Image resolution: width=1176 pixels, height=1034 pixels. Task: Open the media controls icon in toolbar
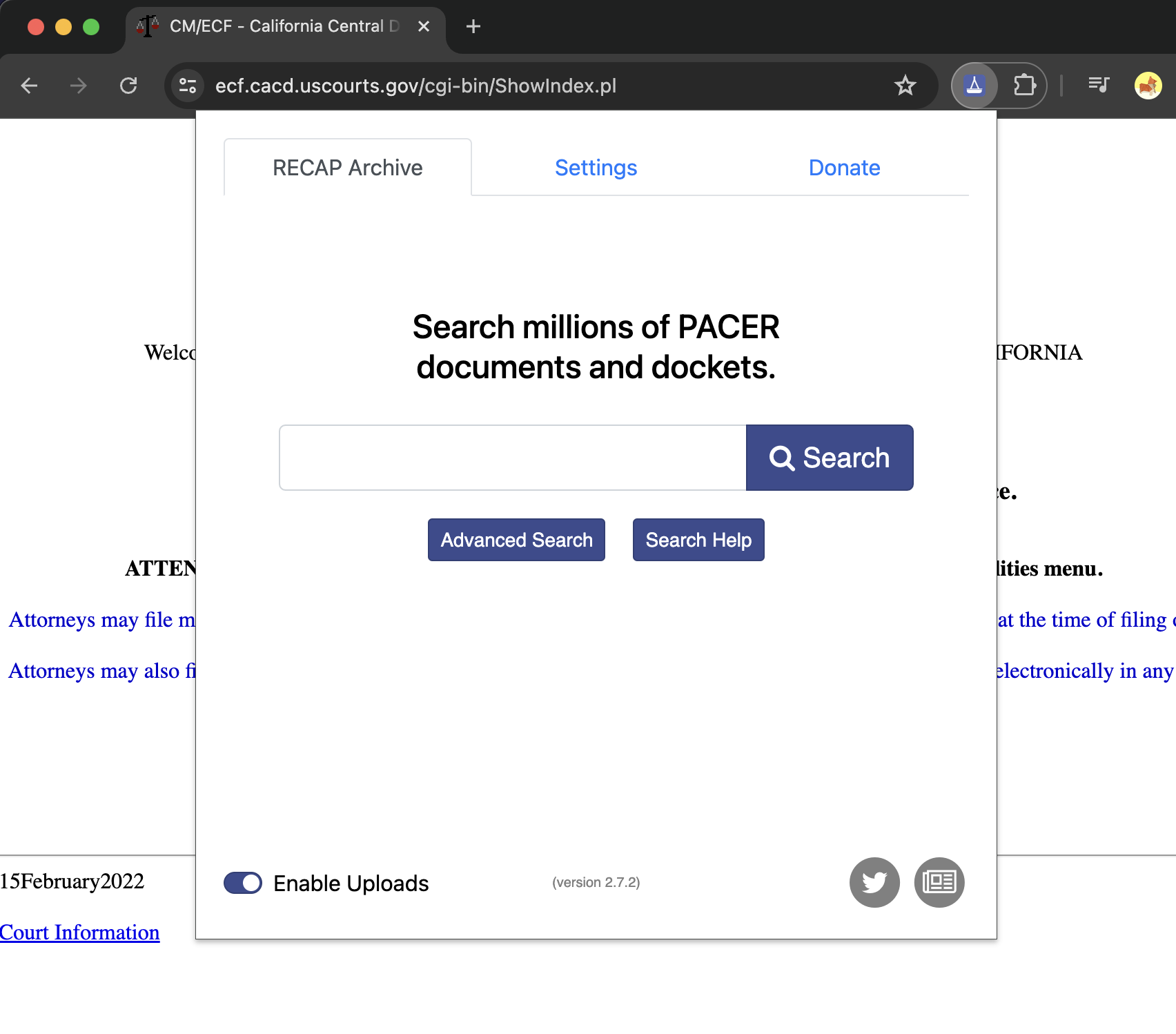[1098, 85]
